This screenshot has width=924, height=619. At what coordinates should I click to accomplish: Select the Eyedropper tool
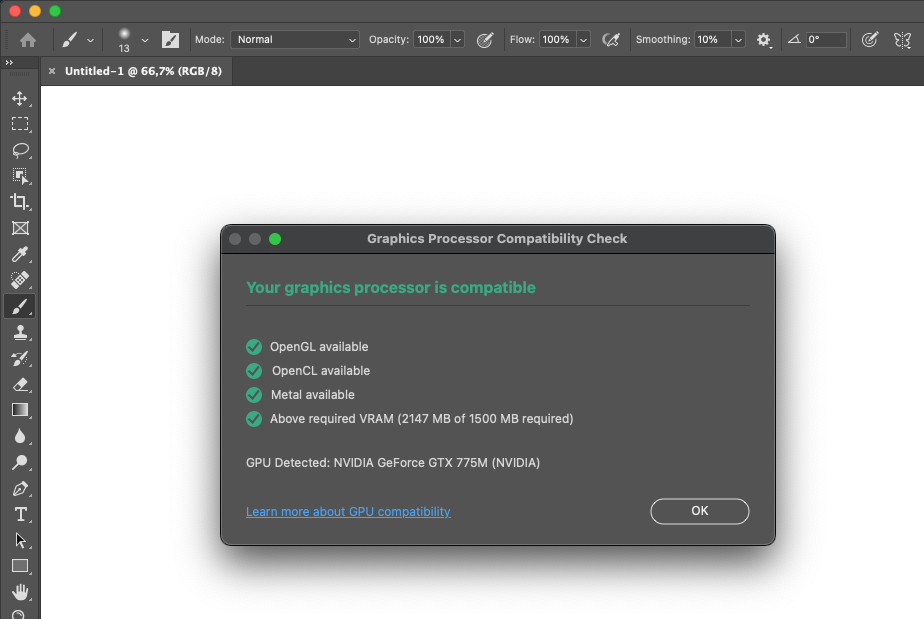click(20, 254)
